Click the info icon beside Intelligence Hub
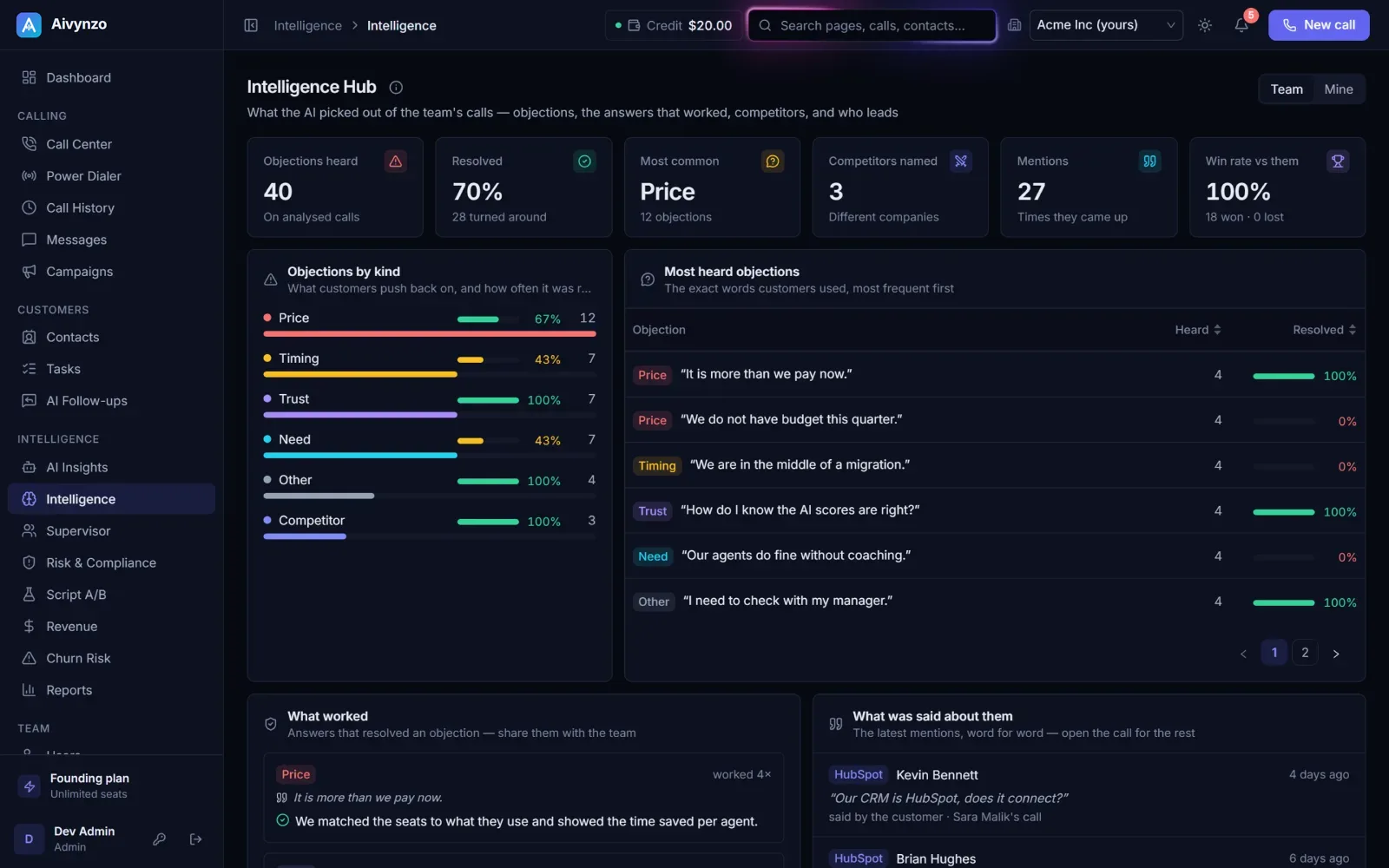Screen dimensions: 1389x868 396,87
